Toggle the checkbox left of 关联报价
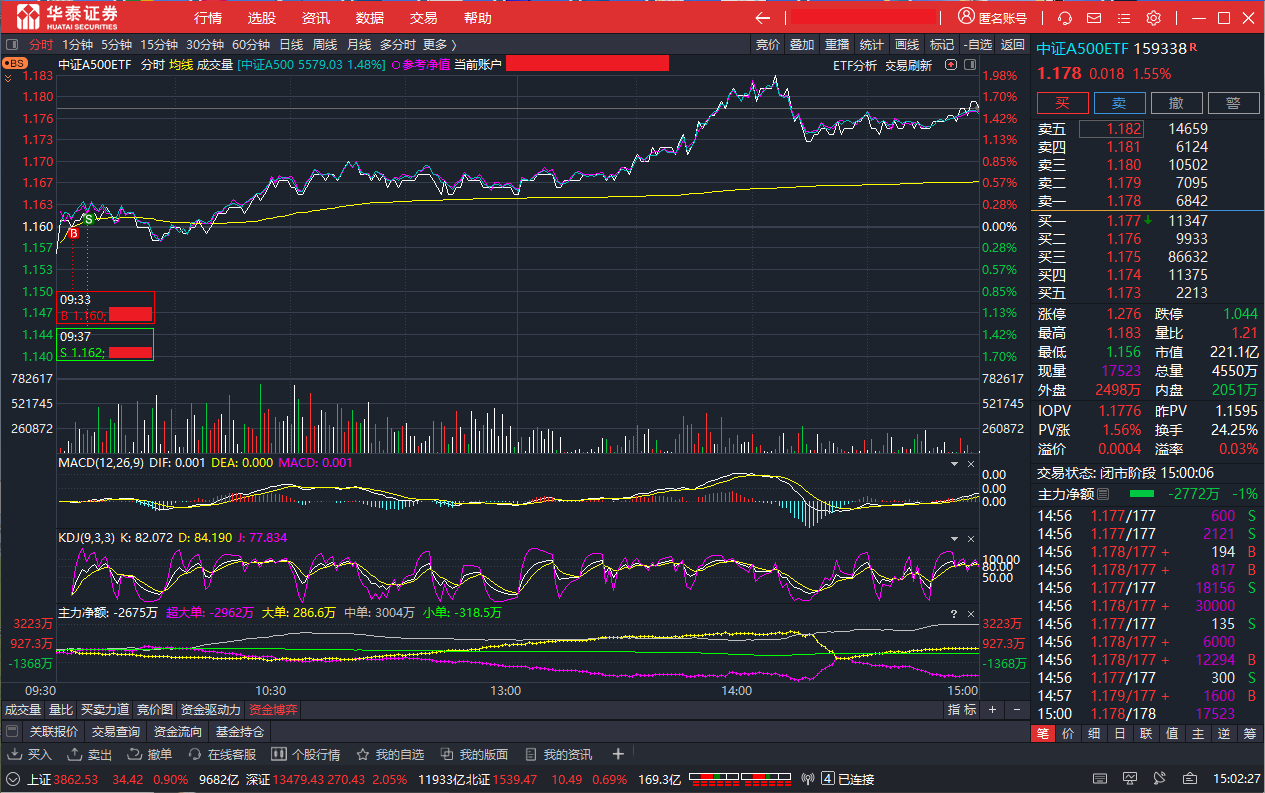 click(13, 731)
